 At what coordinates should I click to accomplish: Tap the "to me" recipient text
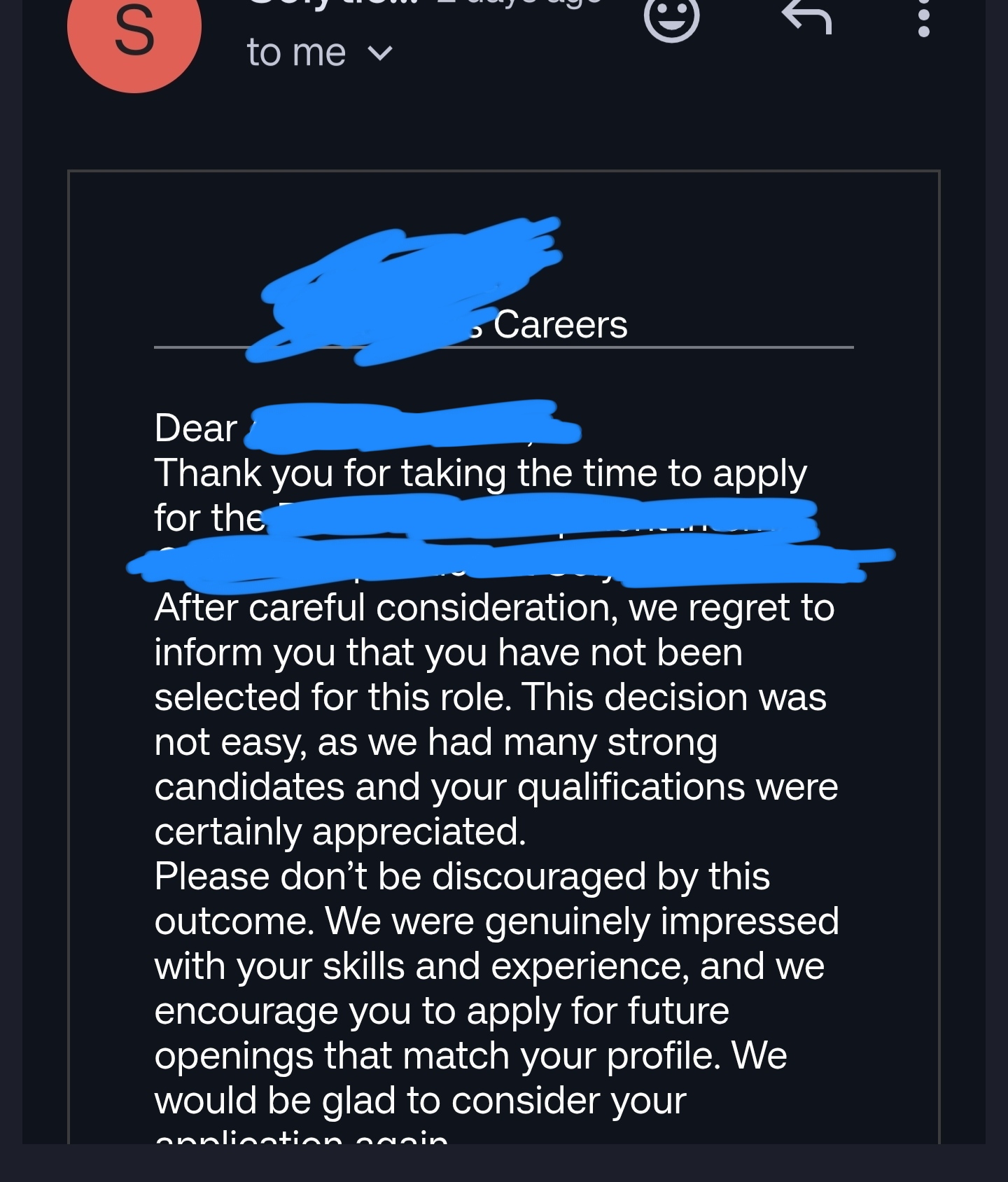coord(296,53)
